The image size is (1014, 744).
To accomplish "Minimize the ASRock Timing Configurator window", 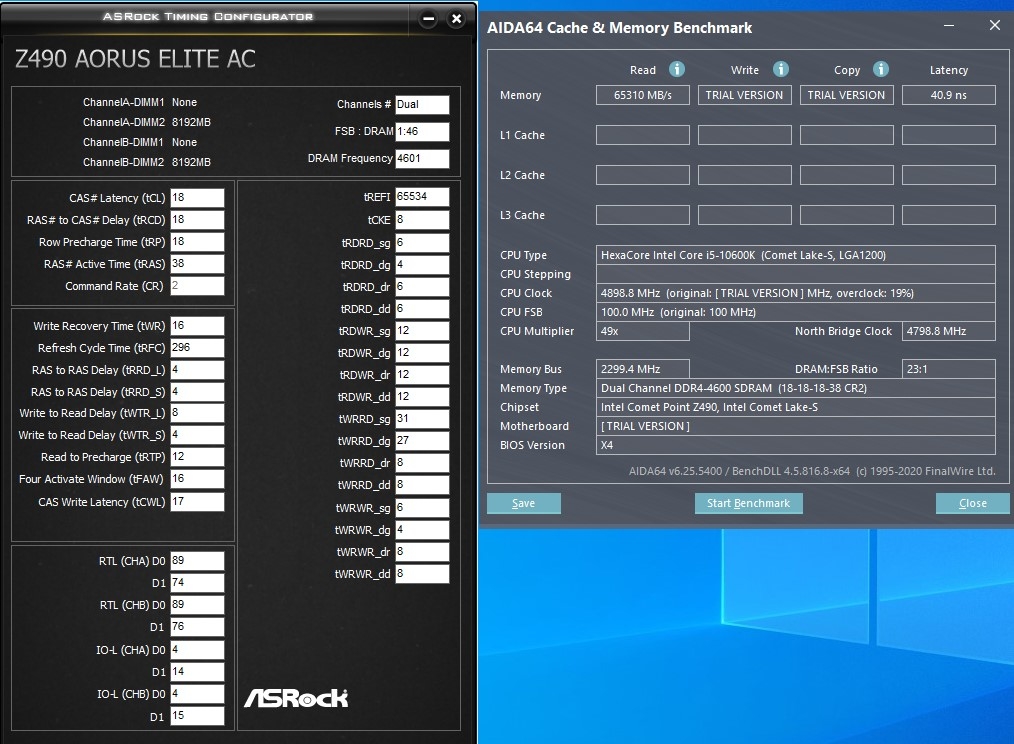I will (x=428, y=19).
